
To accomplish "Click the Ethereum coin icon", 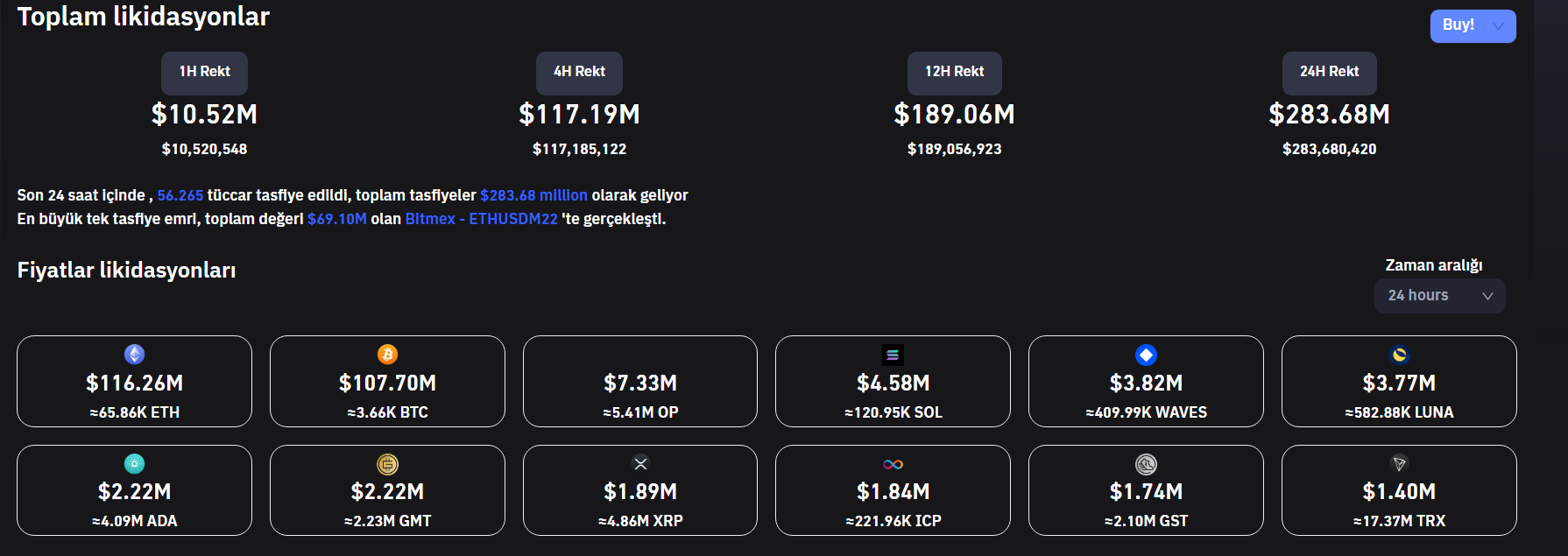I will pyautogui.click(x=134, y=355).
